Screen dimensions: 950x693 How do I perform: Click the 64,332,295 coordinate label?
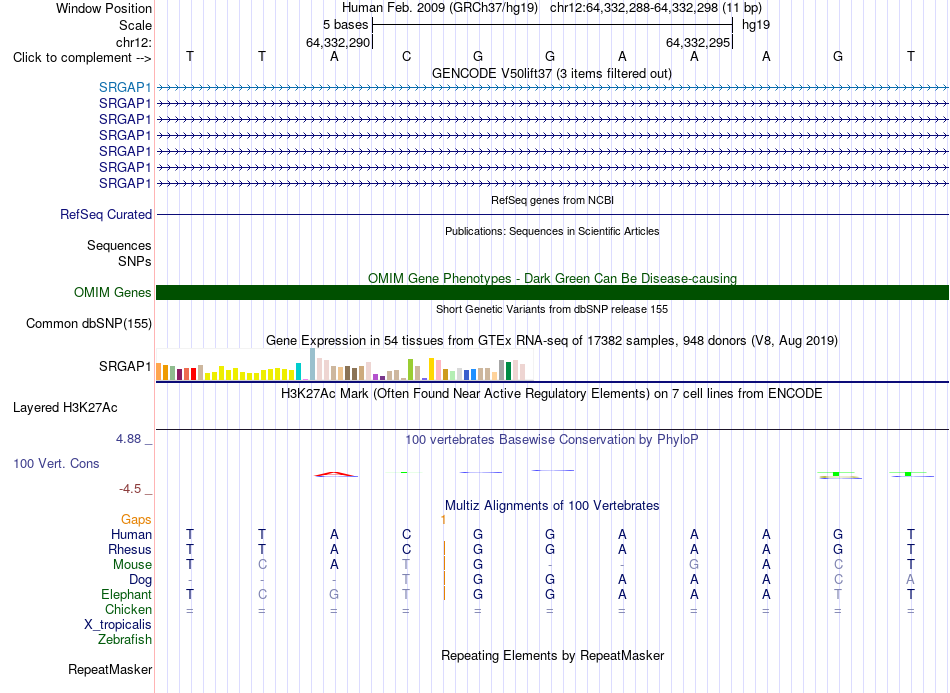697,42
